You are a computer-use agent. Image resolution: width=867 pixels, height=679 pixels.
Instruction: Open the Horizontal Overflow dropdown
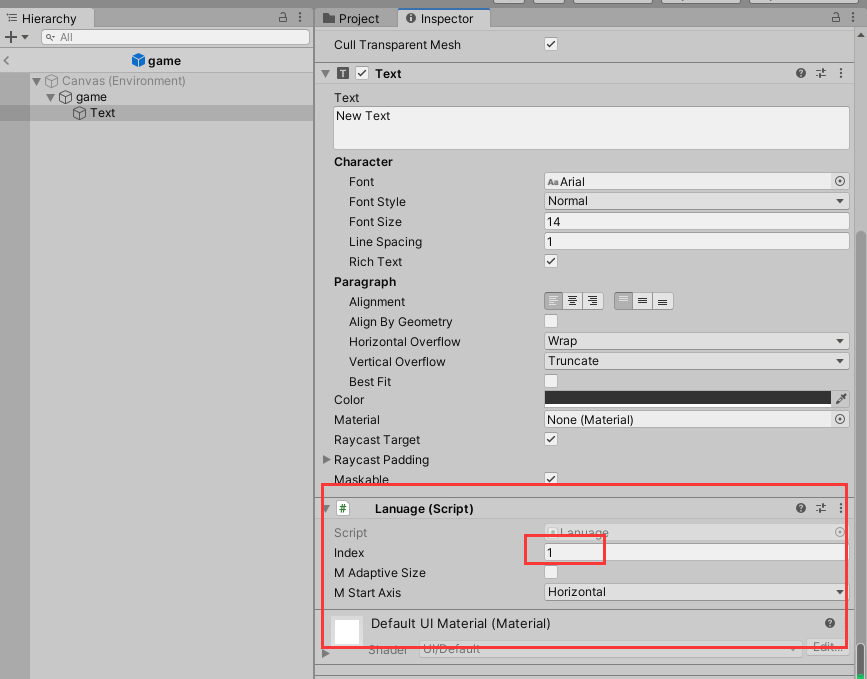[696, 341]
